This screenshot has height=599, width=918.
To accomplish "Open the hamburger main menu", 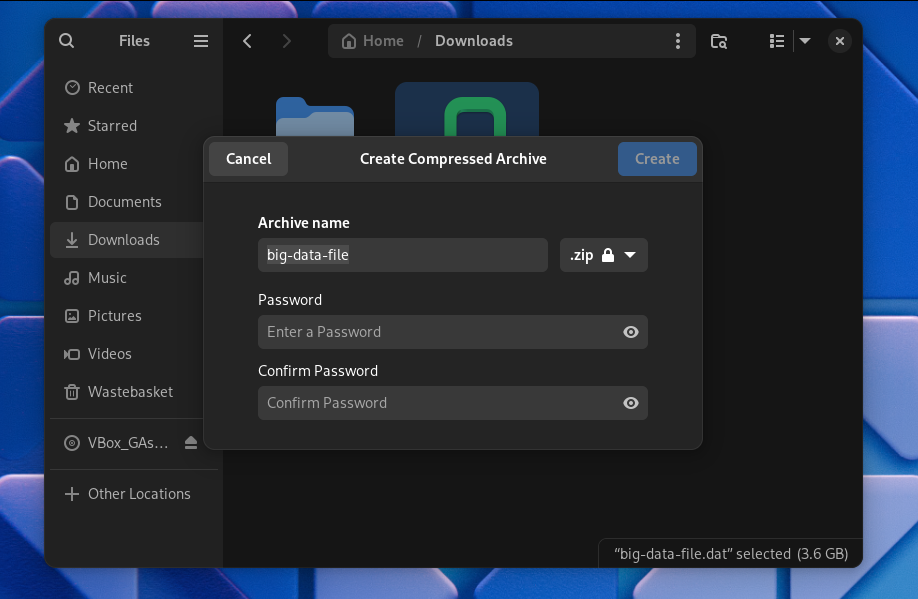I will point(201,41).
